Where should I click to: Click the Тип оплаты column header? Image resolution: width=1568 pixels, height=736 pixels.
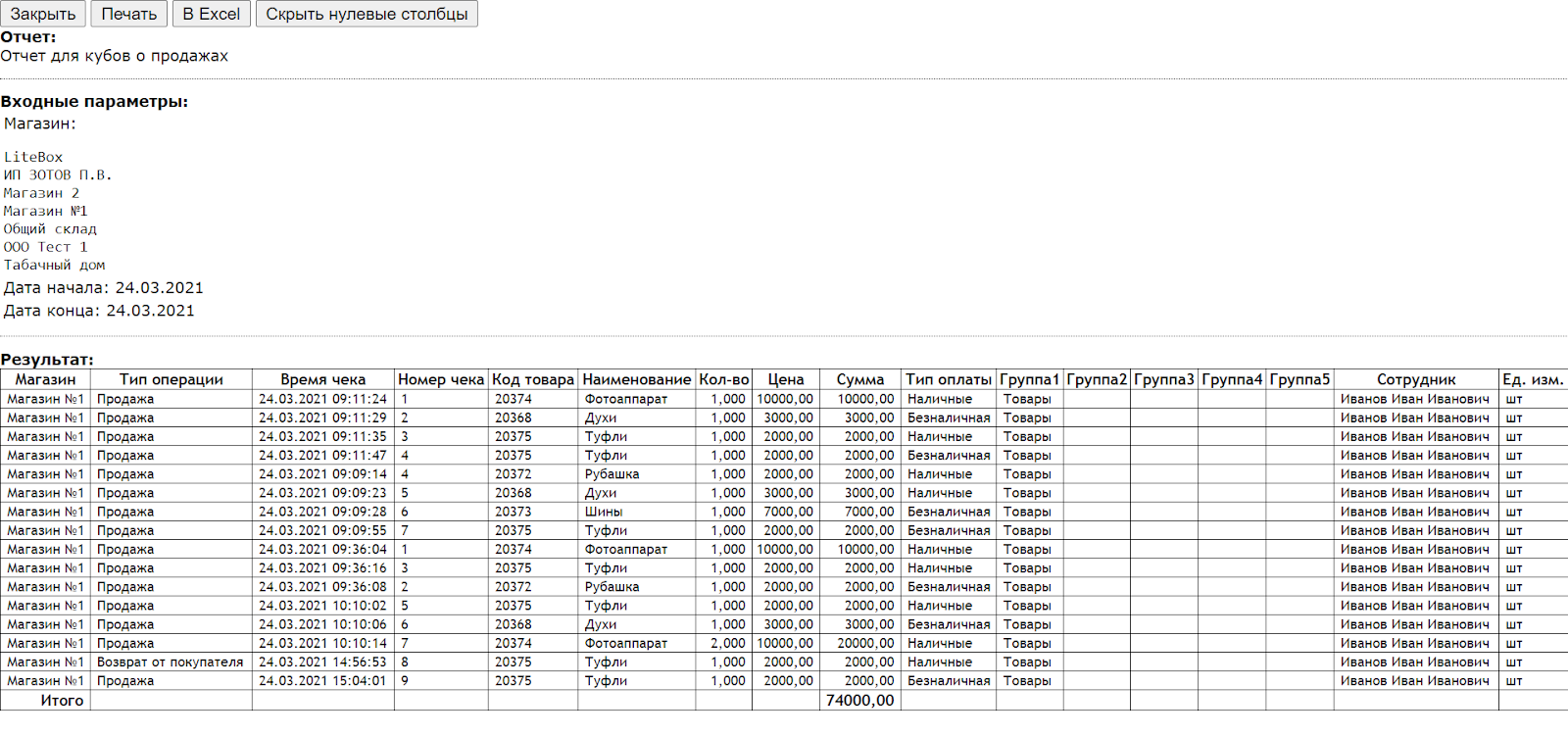click(948, 379)
